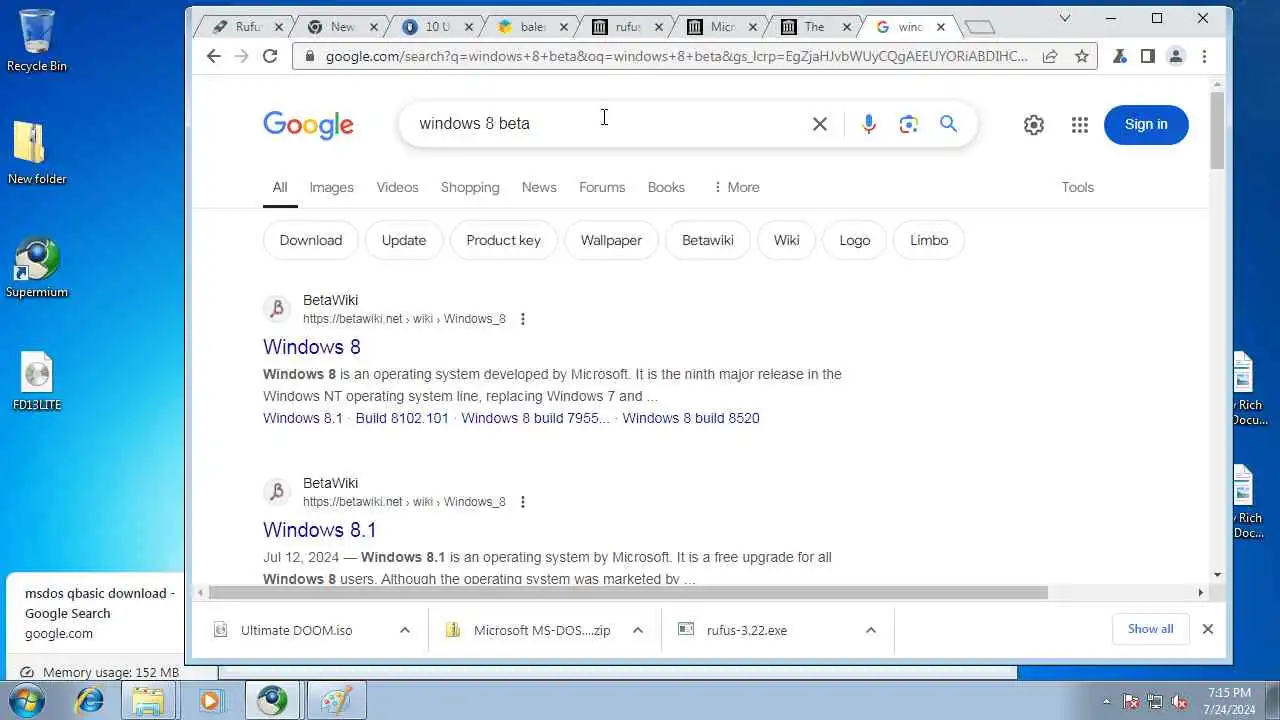Open the profile avatar icon
The width and height of the screenshot is (1280, 720).
(x=1176, y=56)
